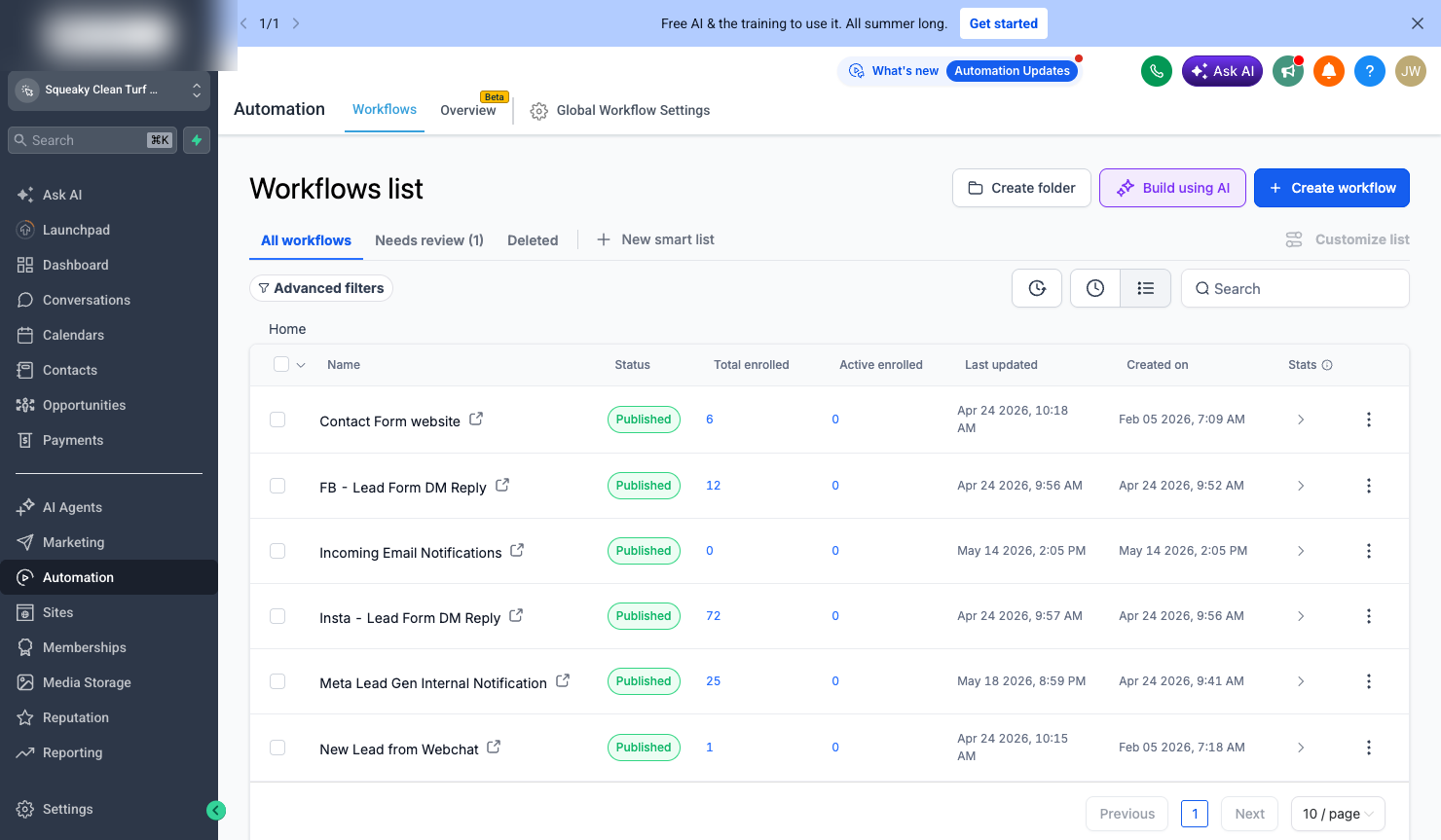Expand stats arrow for Insta - Lead Form DM Reply
This screenshot has height=840, width=1441.
[1301, 616]
